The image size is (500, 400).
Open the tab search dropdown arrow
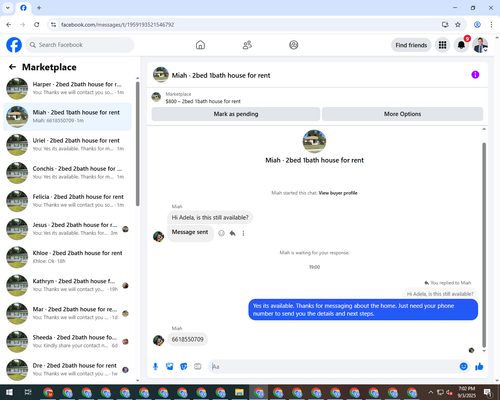click(8, 8)
